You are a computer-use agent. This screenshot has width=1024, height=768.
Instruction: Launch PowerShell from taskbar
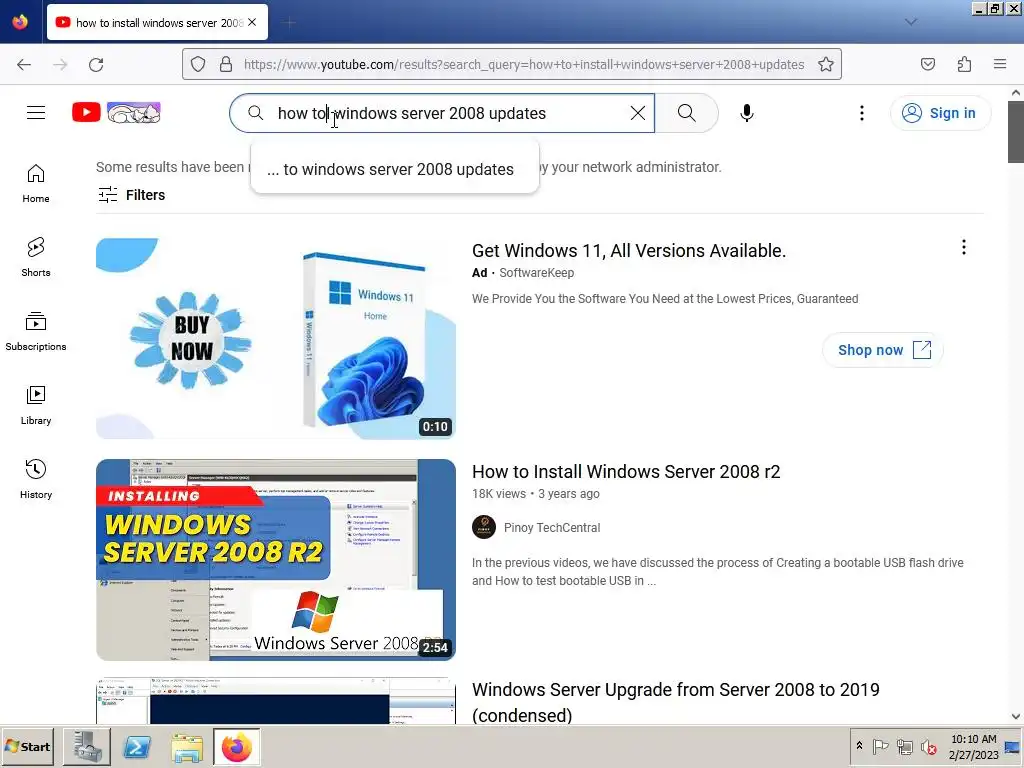pyautogui.click(x=137, y=746)
